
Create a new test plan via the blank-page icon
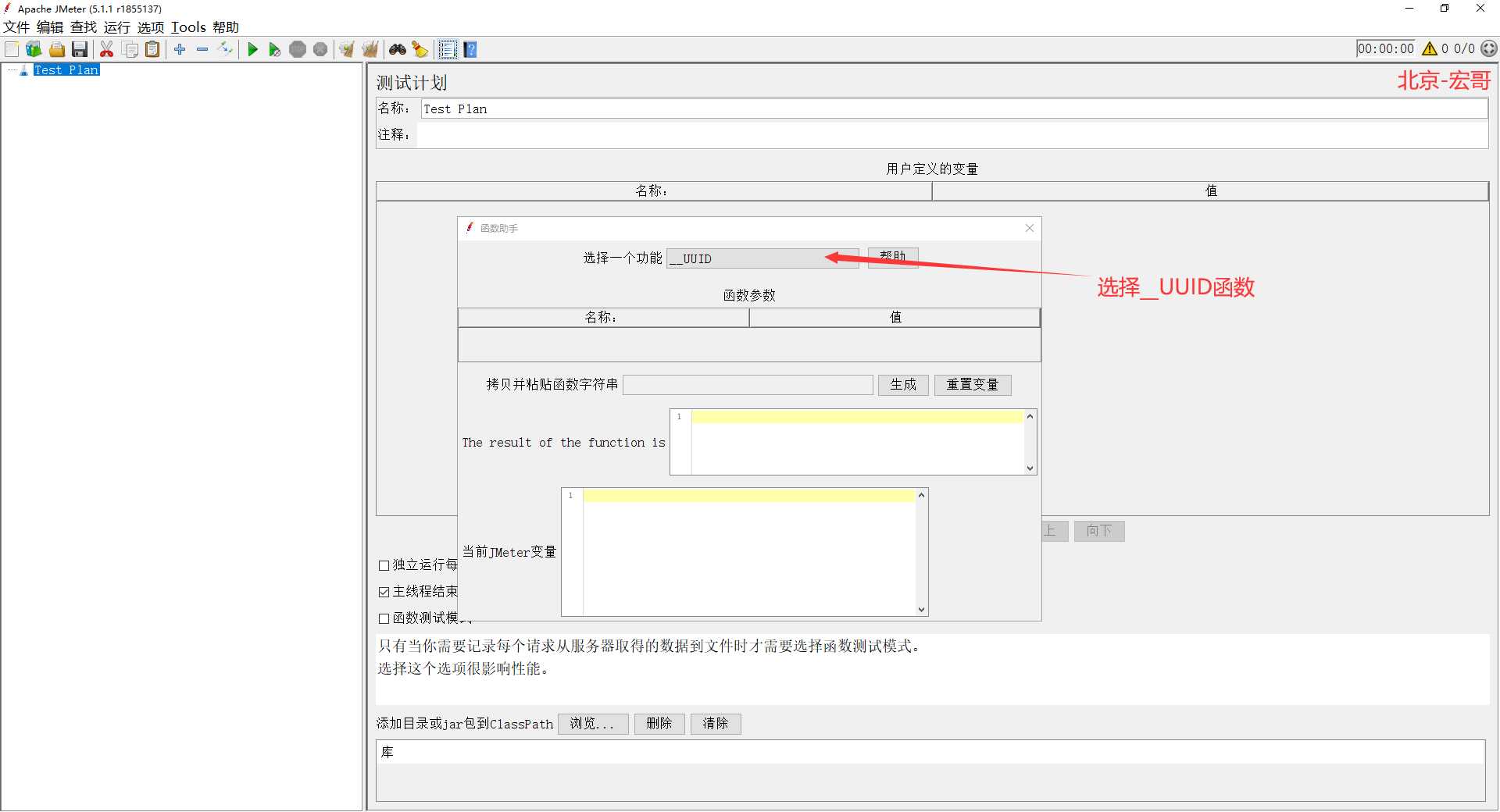tap(12, 49)
